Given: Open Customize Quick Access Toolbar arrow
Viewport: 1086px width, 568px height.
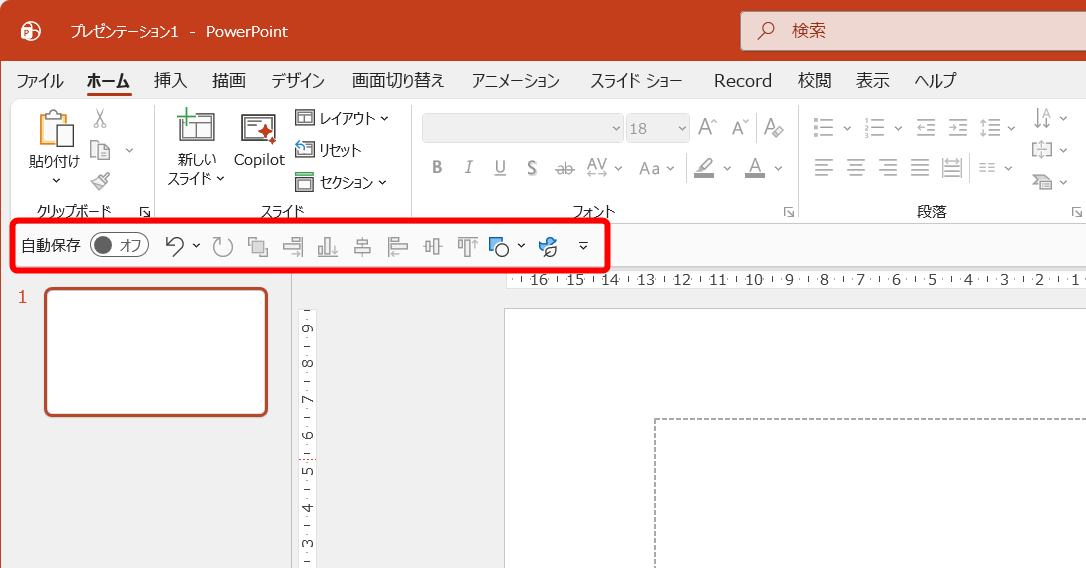Looking at the screenshot, I should (x=583, y=247).
